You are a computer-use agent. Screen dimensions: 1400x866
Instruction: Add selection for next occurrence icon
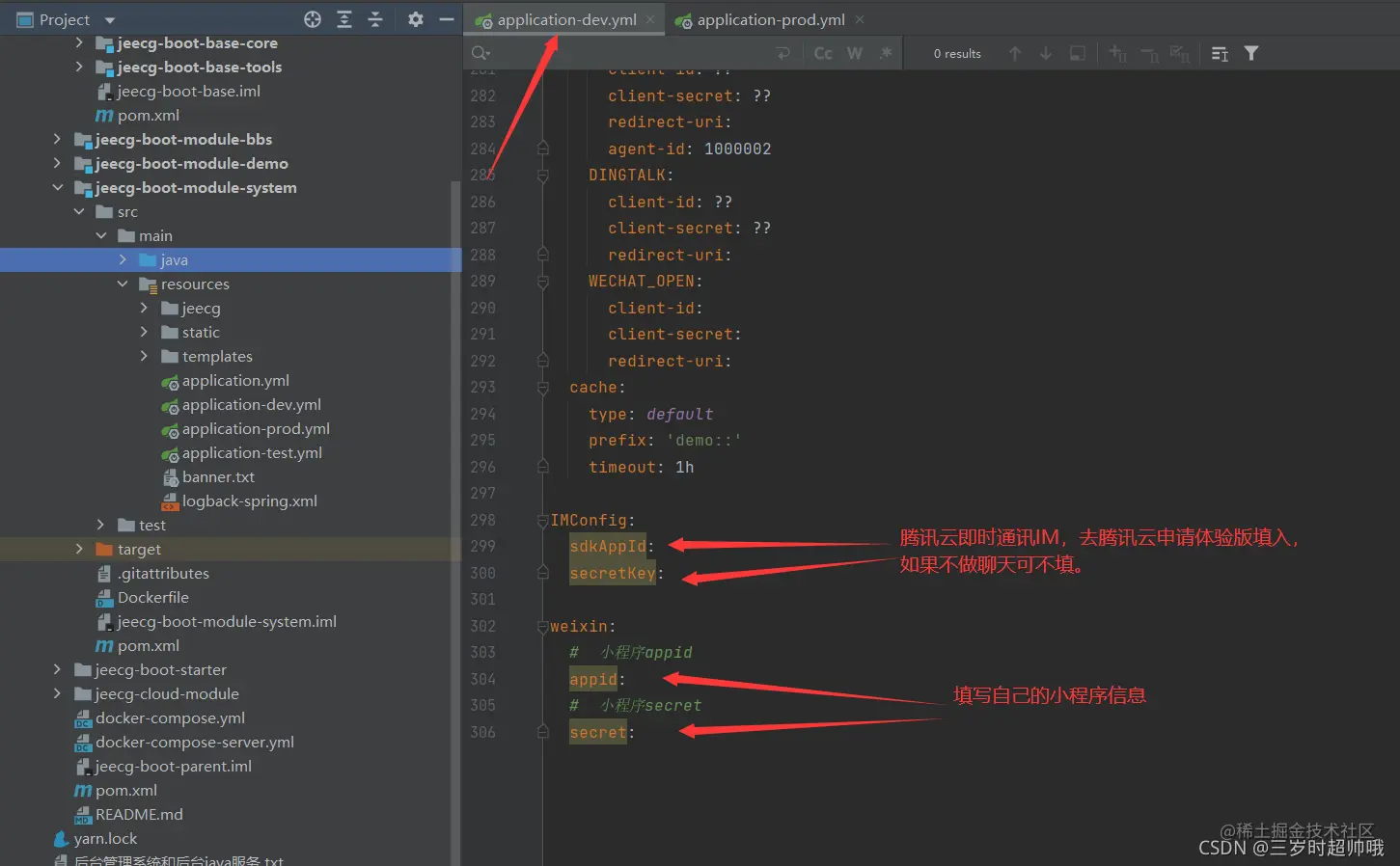tap(1117, 53)
